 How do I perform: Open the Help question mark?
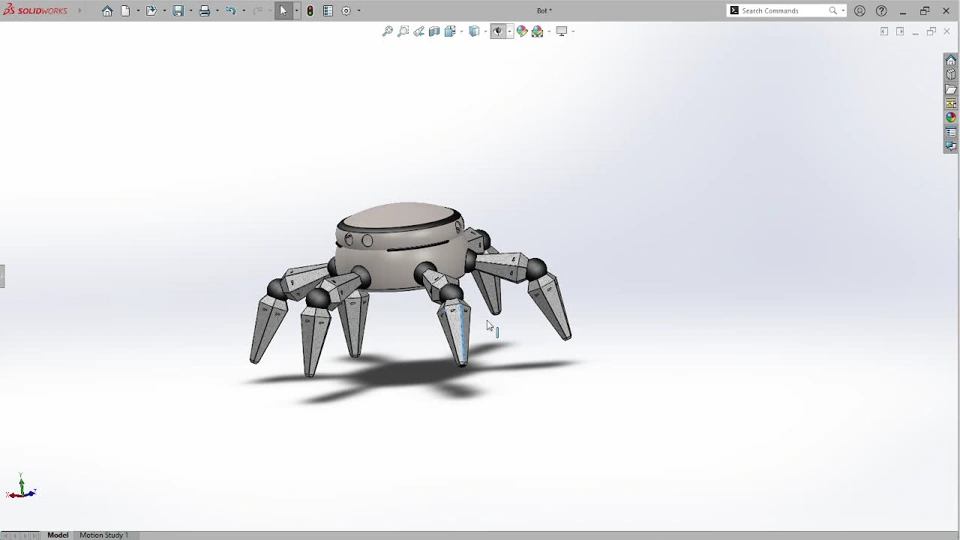881,11
